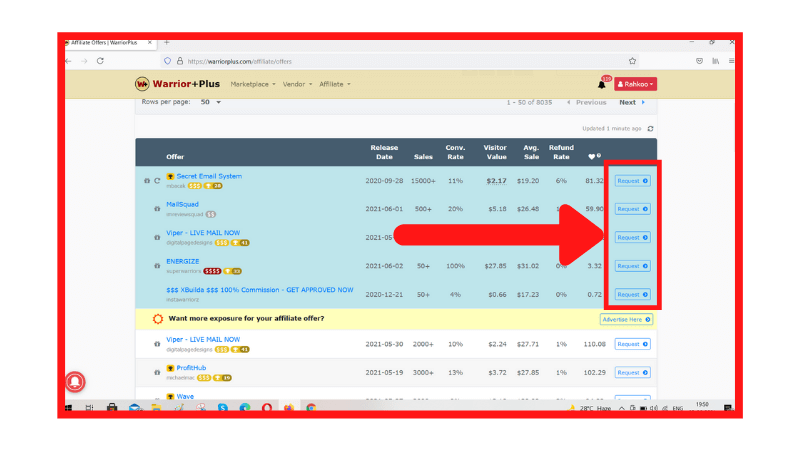Refresh the offers list next to Updated
Image resolution: width=800 pixels, height=450 pixels.
point(651,129)
